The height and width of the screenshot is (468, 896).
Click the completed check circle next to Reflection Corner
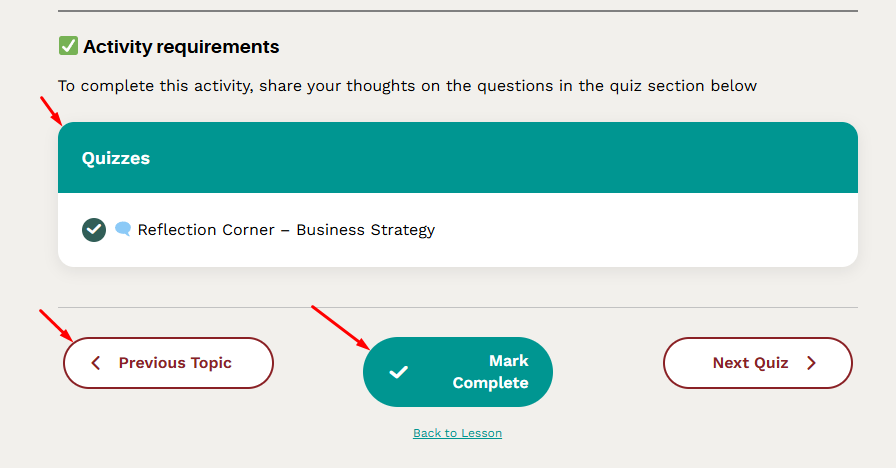coord(94,230)
